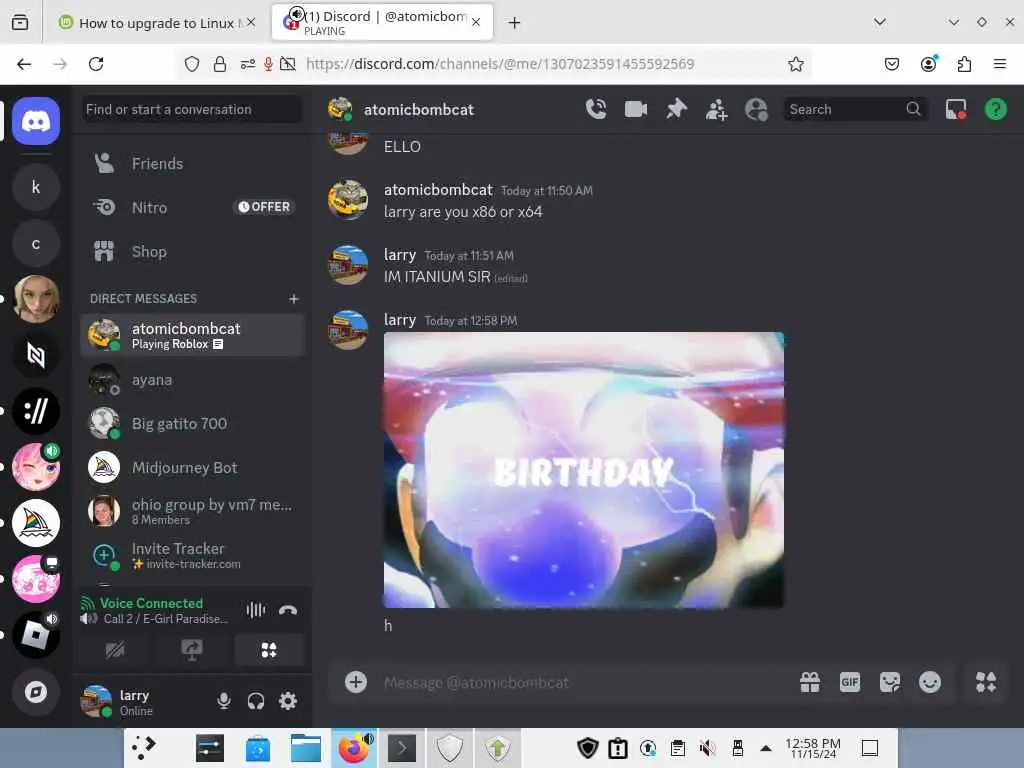Open Firefox application menu
The height and width of the screenshot is (768, 1024).
(999, 64)
